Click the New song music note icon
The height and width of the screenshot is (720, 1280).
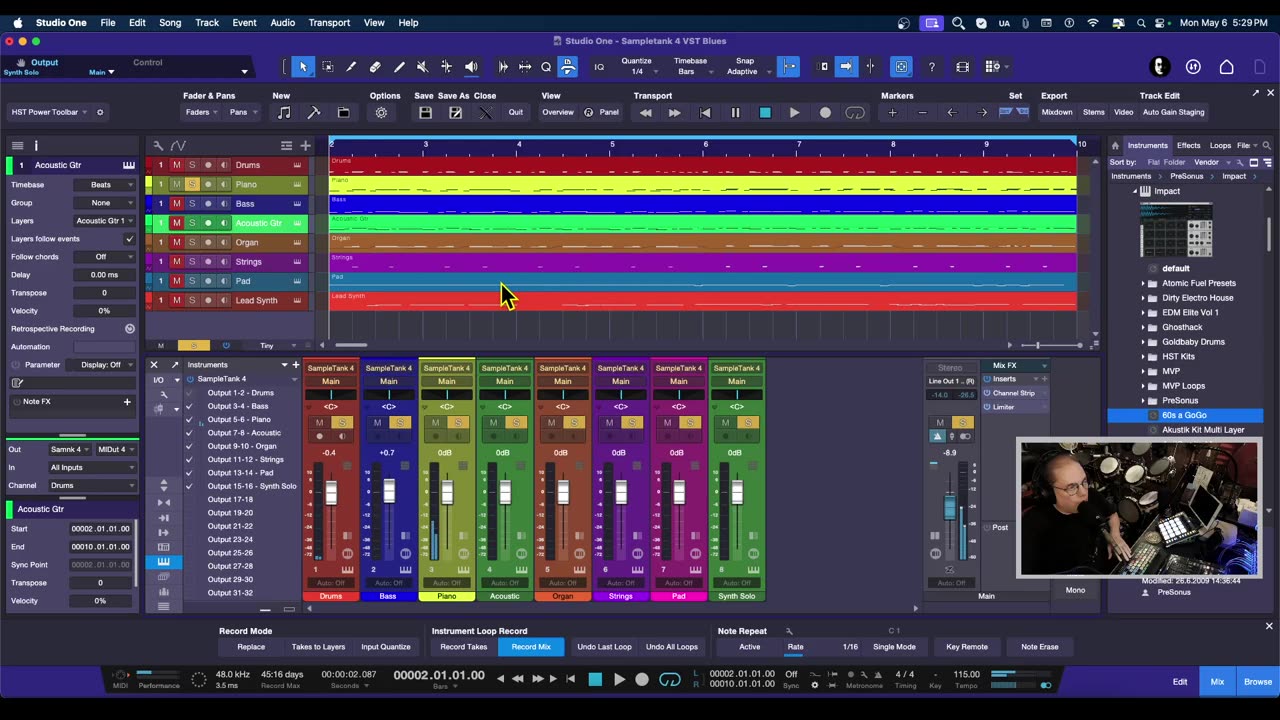[284, 113]
